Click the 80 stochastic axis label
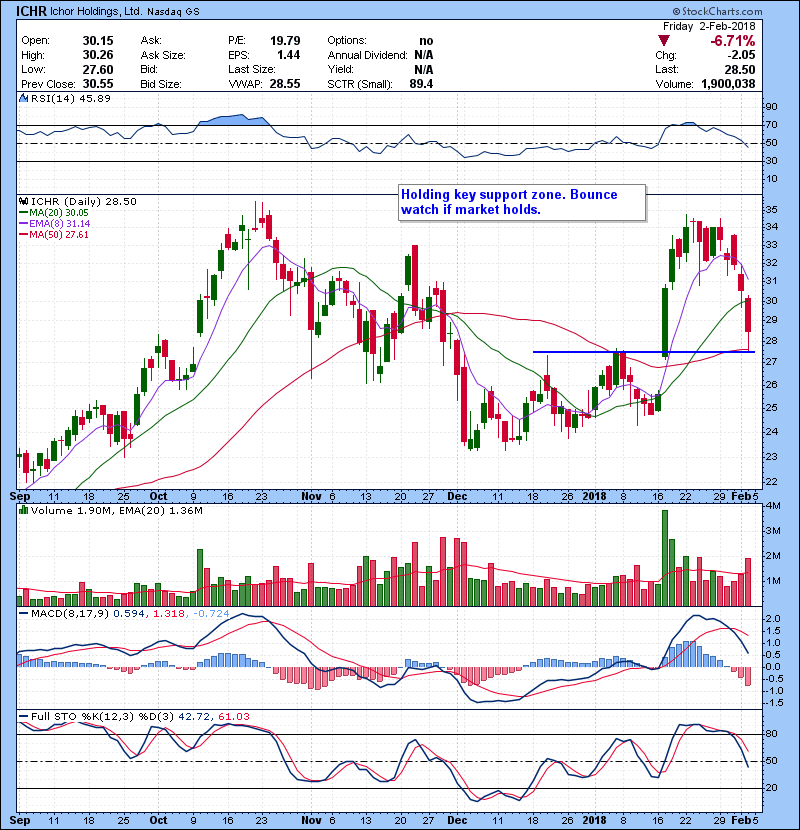 [772, 734]
